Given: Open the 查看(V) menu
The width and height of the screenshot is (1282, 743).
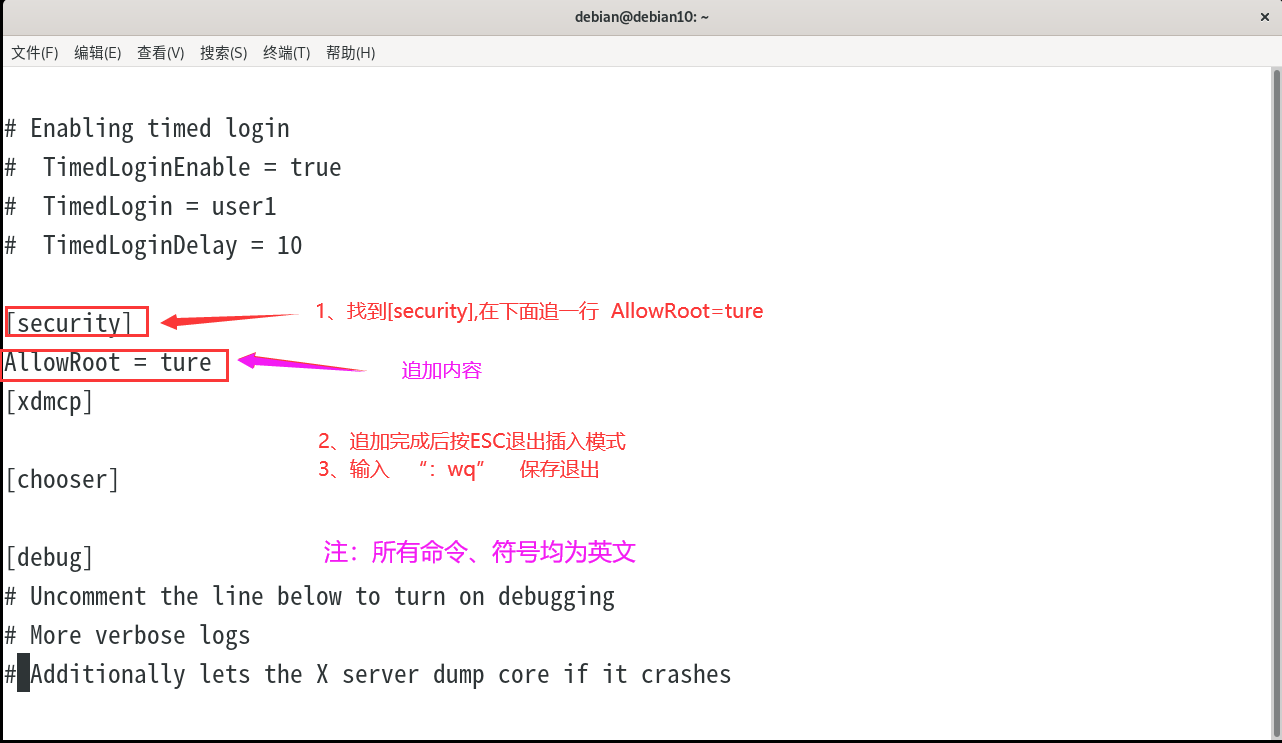Looking at the screenshot, I should 160,52.
